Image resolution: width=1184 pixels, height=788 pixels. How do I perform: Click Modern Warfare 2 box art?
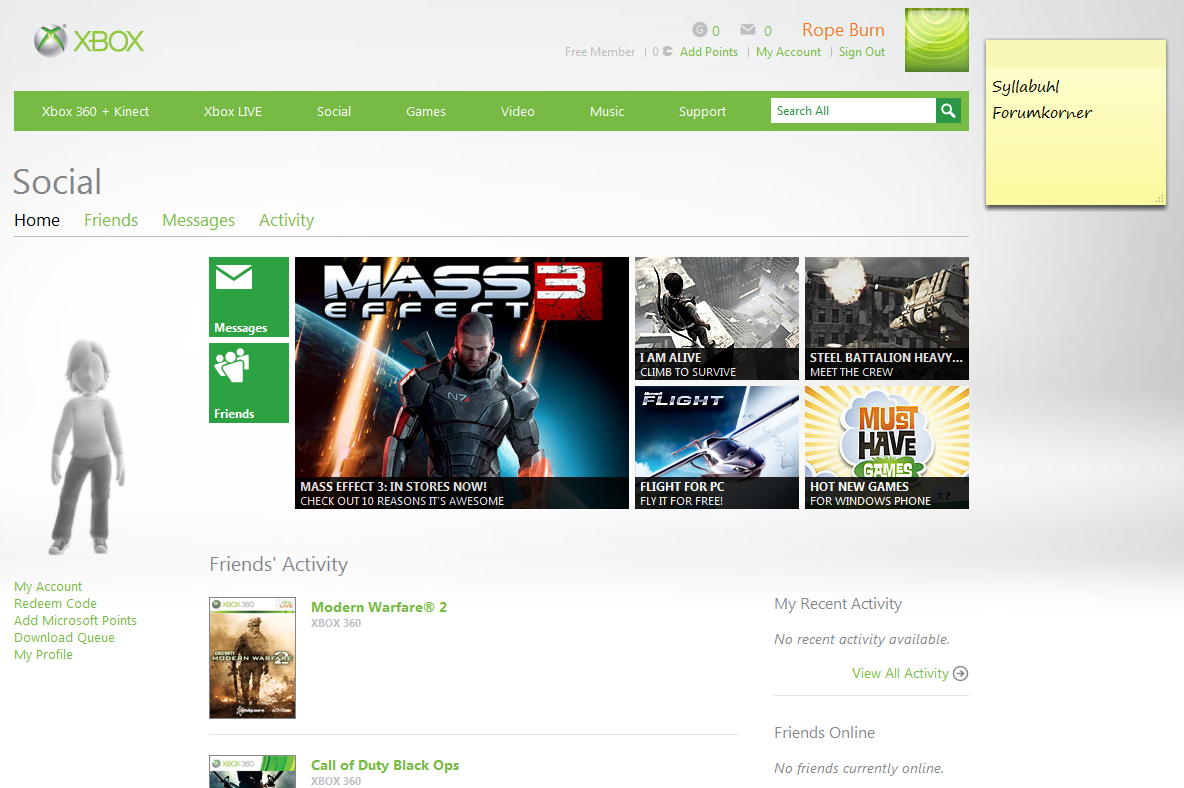coord(252,658)
